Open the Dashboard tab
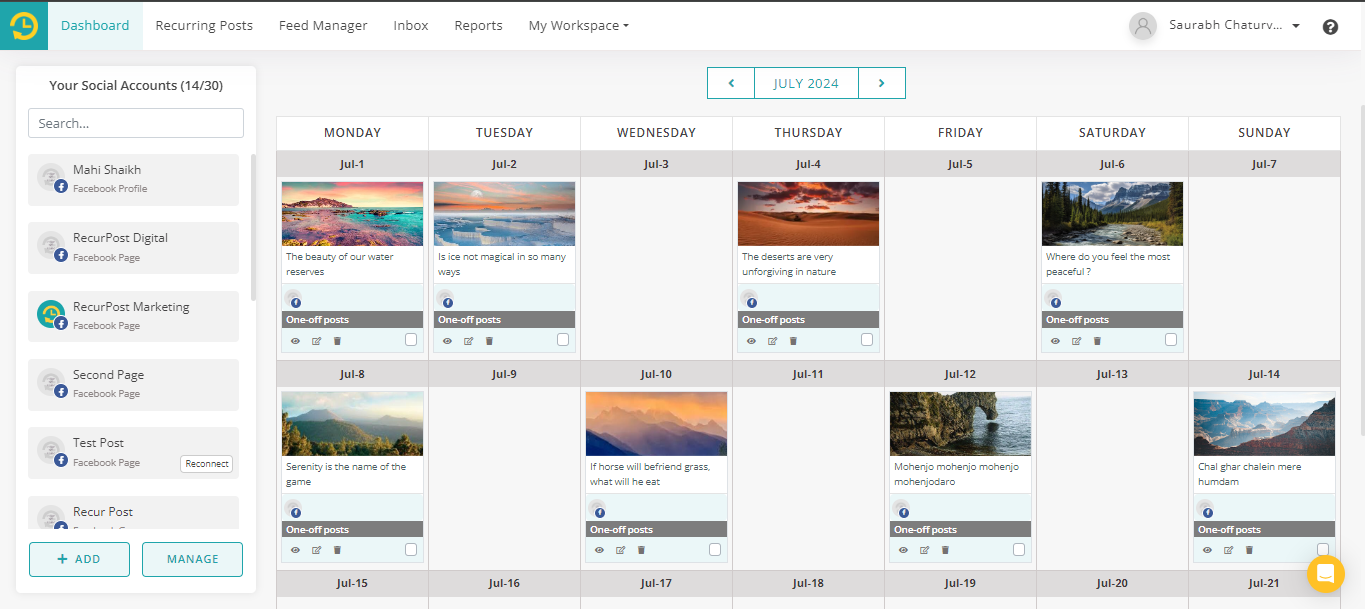This screenshot has width=1365, height=609. coord(95,26)
